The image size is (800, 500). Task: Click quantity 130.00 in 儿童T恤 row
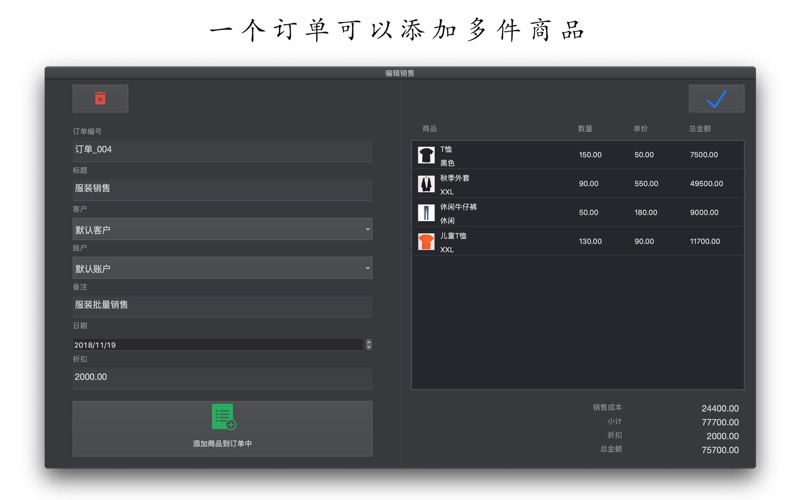590,241
